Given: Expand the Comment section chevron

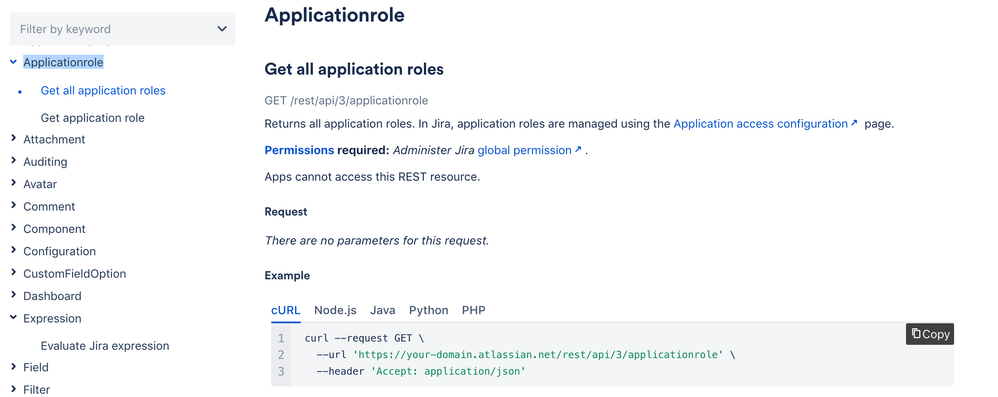Looking at the screenshot, I should pyautogui.click(x=13, y=206).
